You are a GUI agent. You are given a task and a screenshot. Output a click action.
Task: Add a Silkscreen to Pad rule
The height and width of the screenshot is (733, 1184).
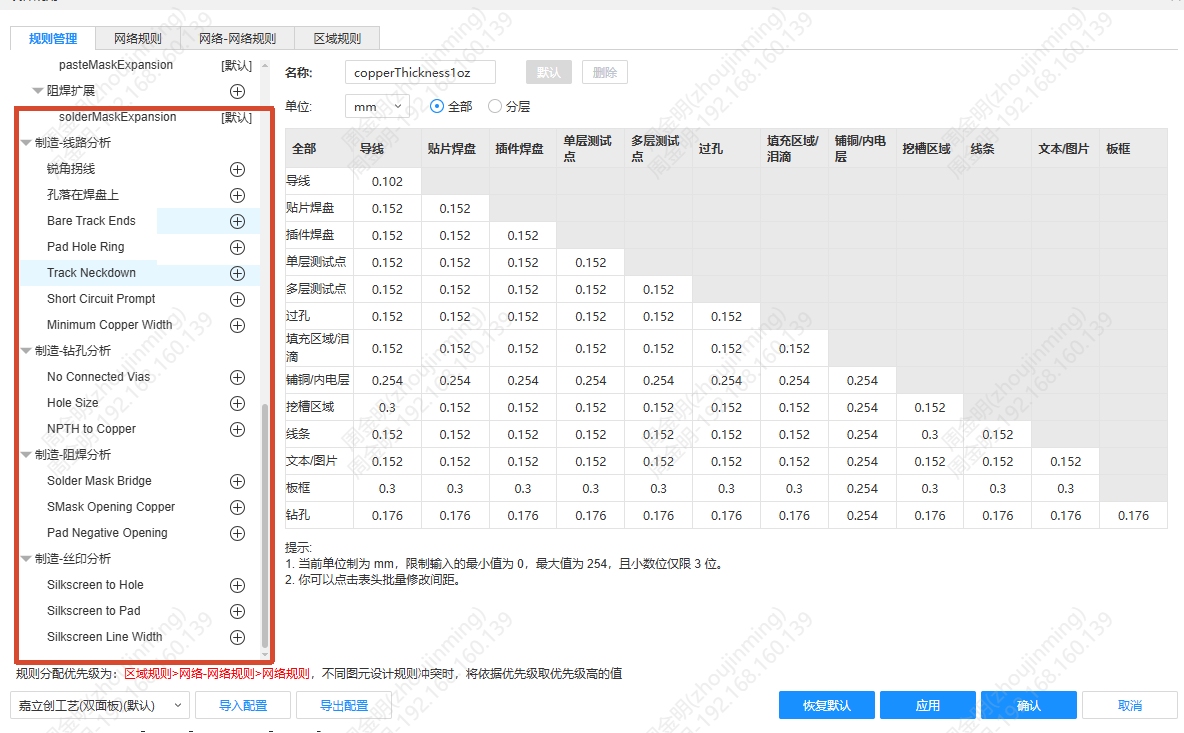click(237, 611)
